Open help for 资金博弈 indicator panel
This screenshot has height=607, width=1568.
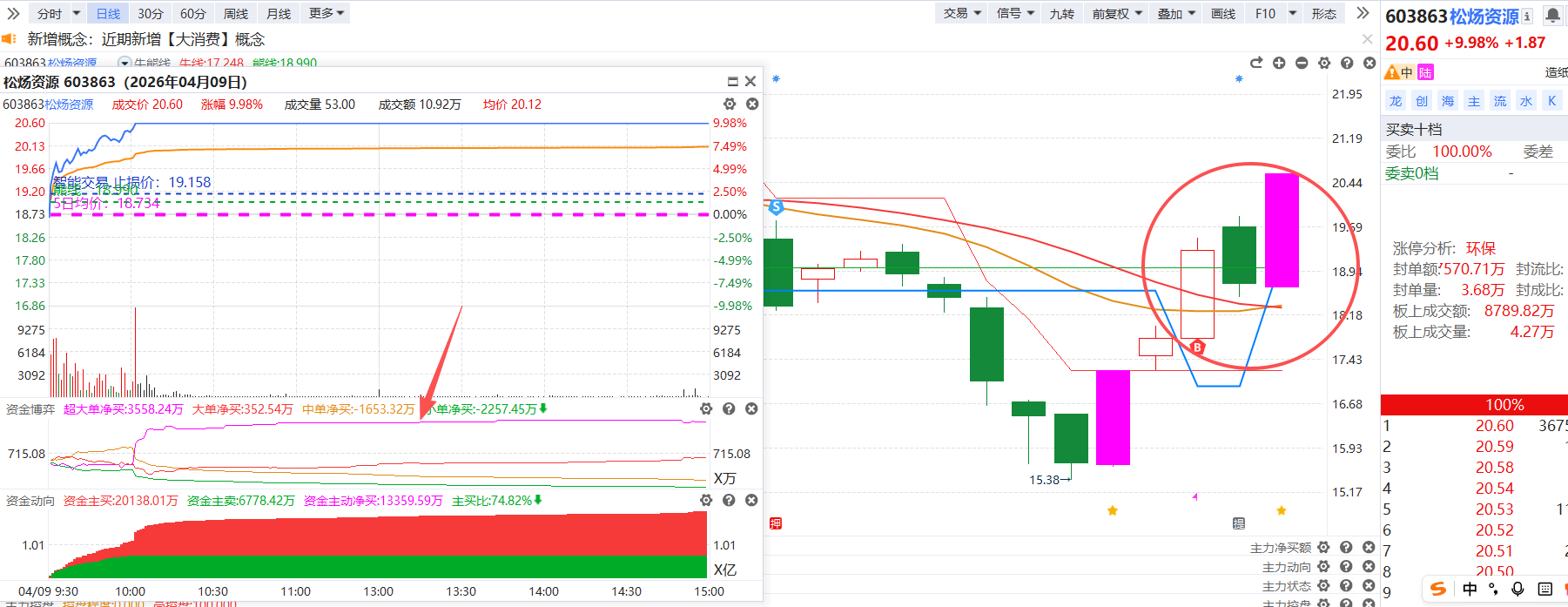pos(729,409)
